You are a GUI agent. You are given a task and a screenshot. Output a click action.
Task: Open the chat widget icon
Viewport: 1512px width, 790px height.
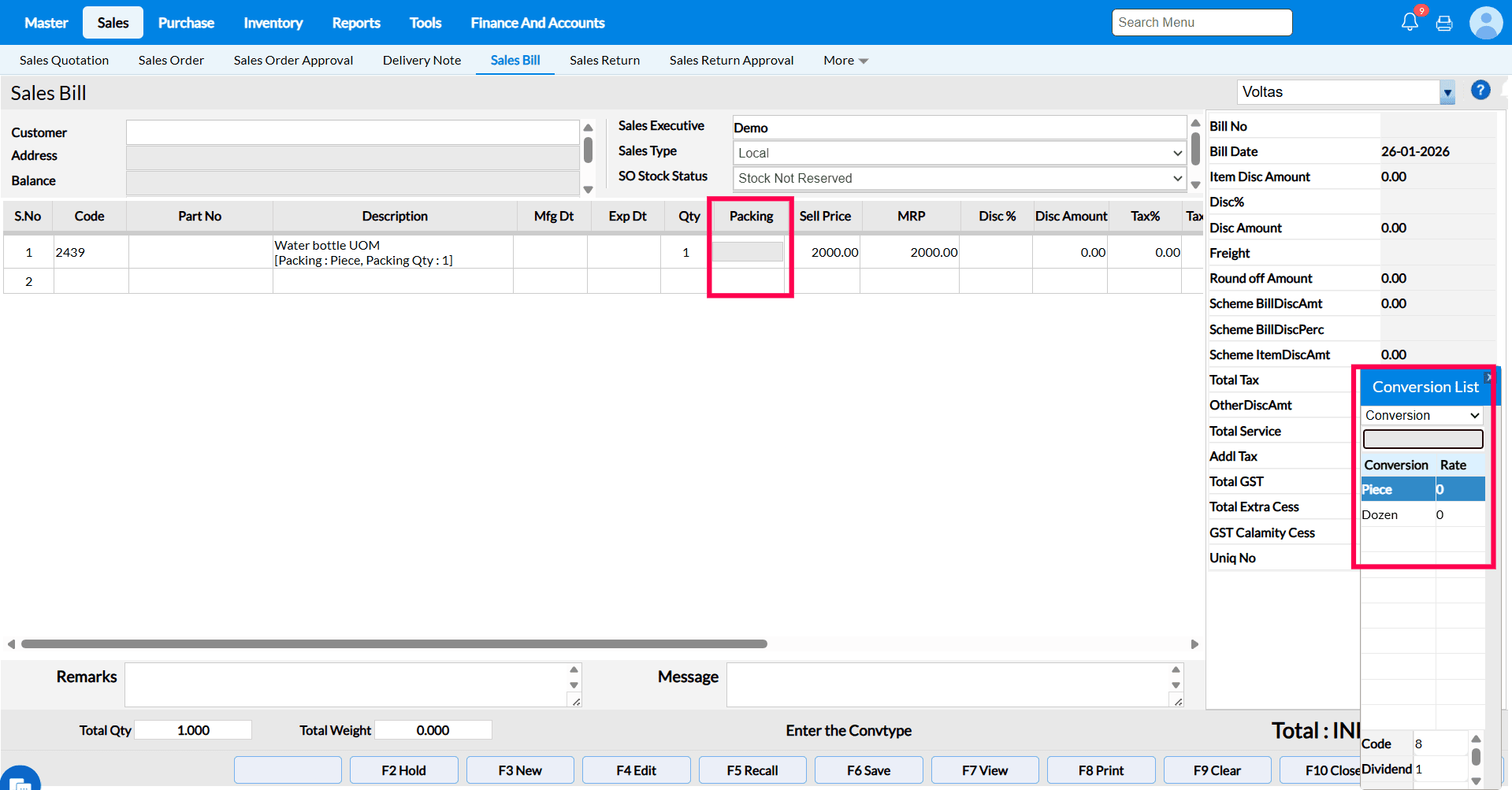20,780
